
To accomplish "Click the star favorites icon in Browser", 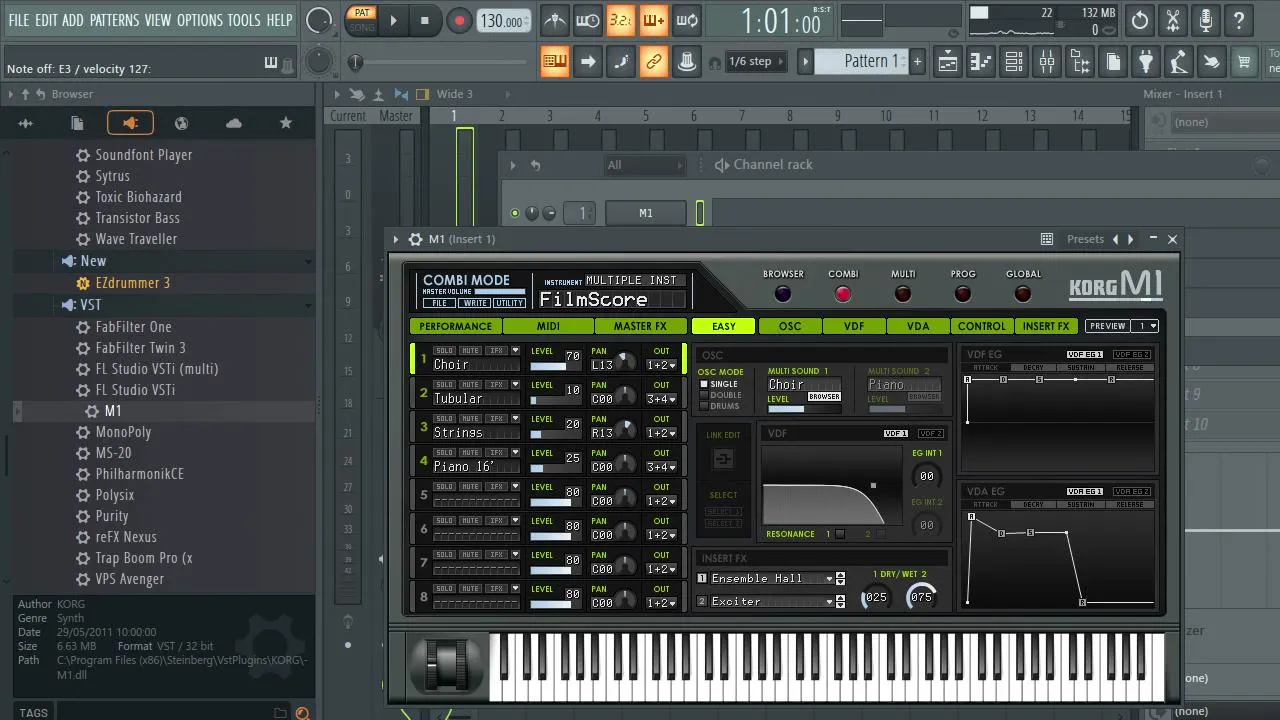I will click(286, 123).
